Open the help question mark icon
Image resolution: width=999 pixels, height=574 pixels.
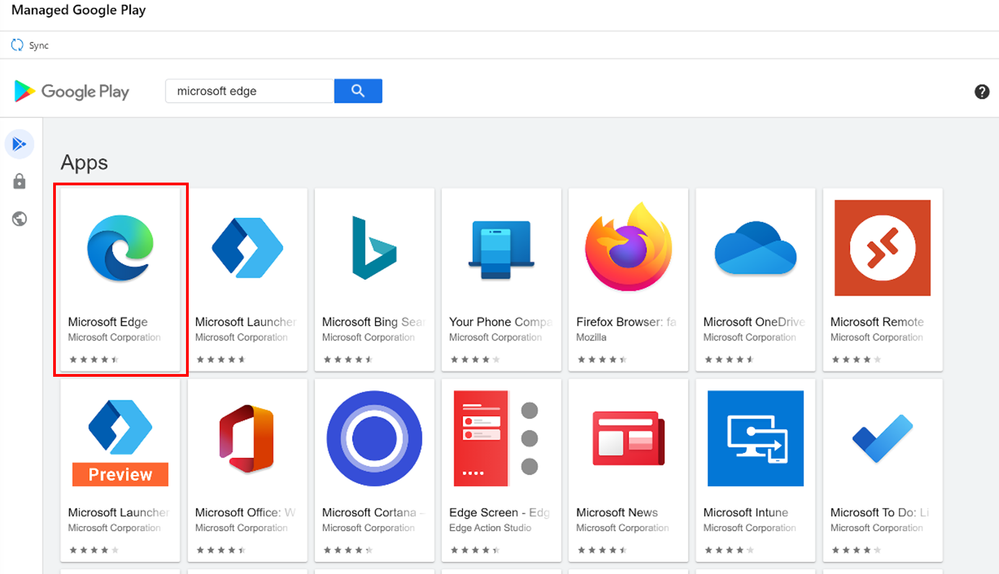tap(982, 92)
